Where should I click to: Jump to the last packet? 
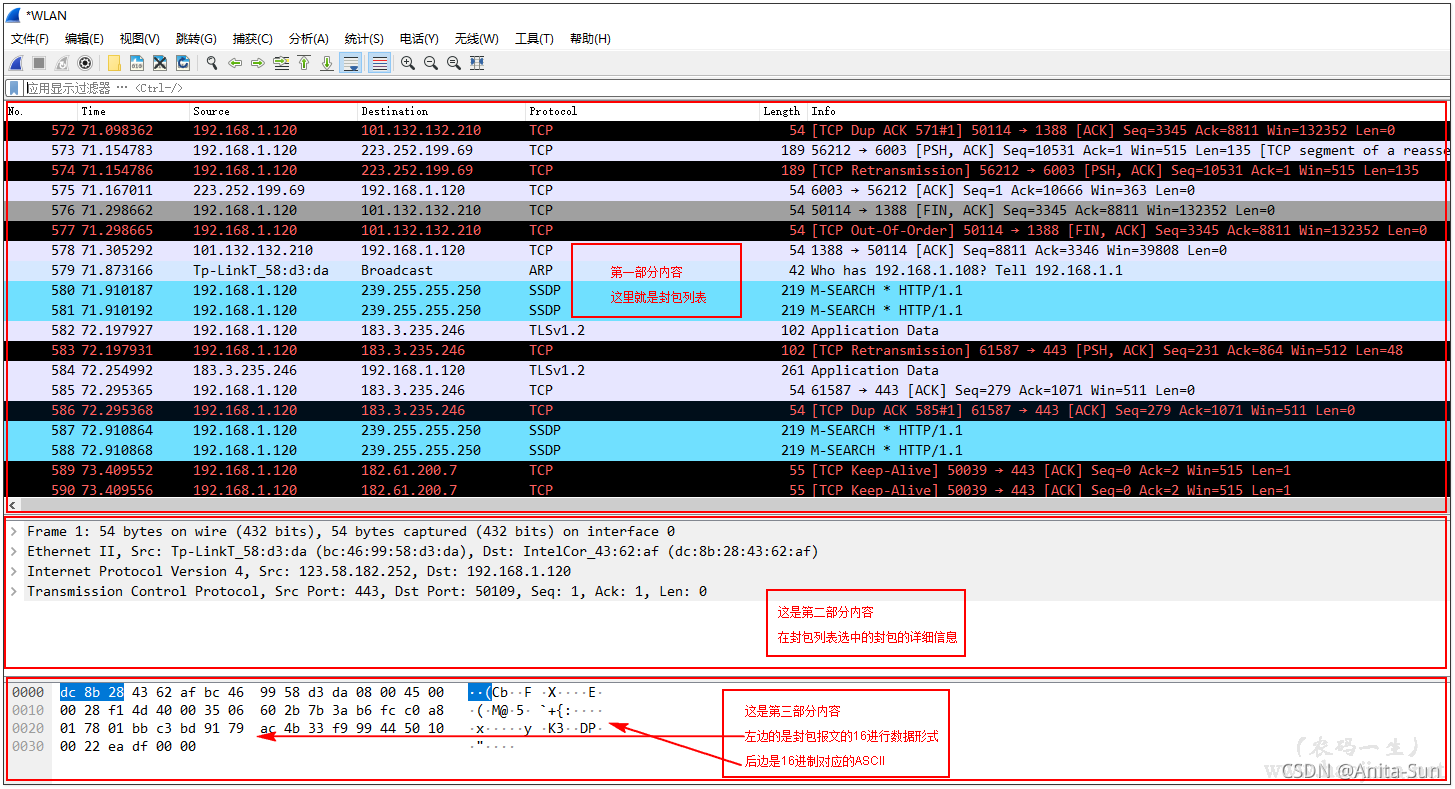(x=327, y=63)
